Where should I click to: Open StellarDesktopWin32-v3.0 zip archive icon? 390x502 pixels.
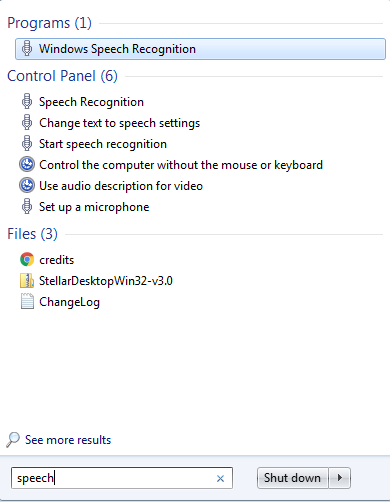(27, 281)
